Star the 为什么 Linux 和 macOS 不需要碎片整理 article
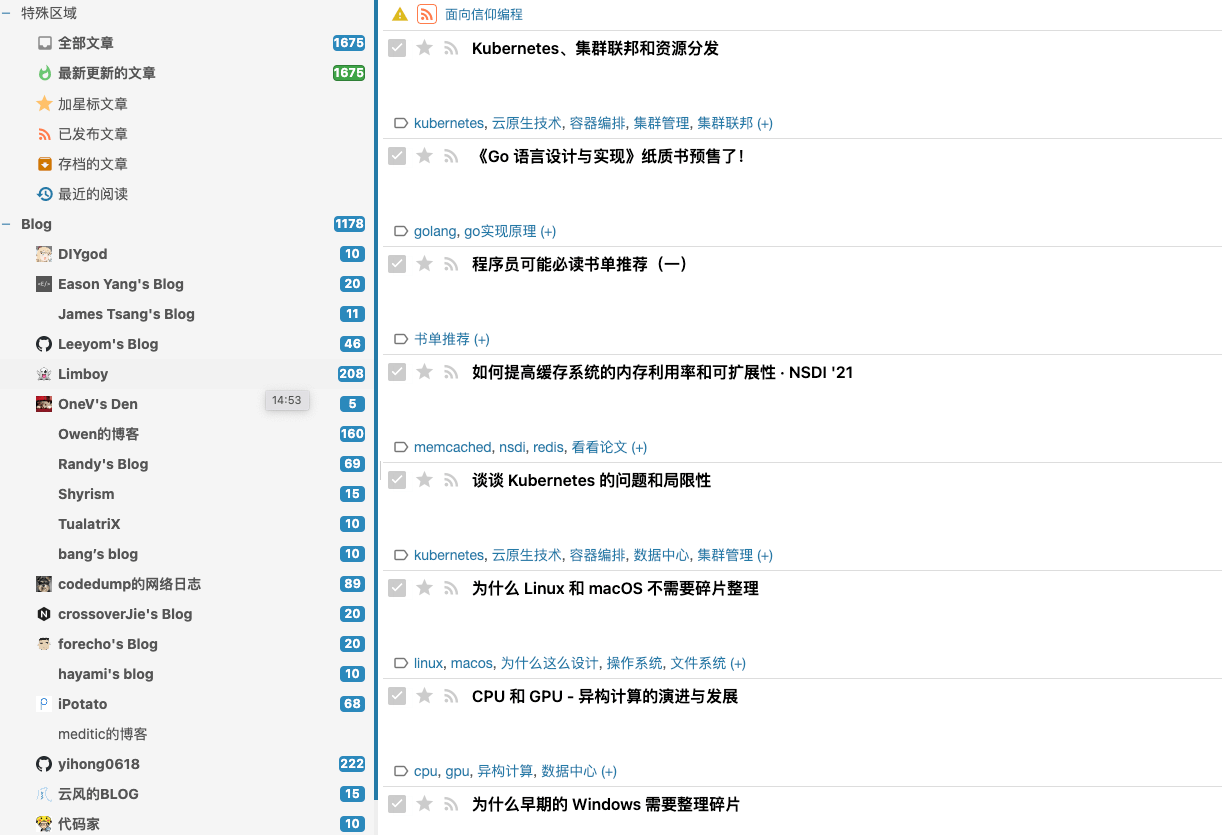 coord(424,588)
